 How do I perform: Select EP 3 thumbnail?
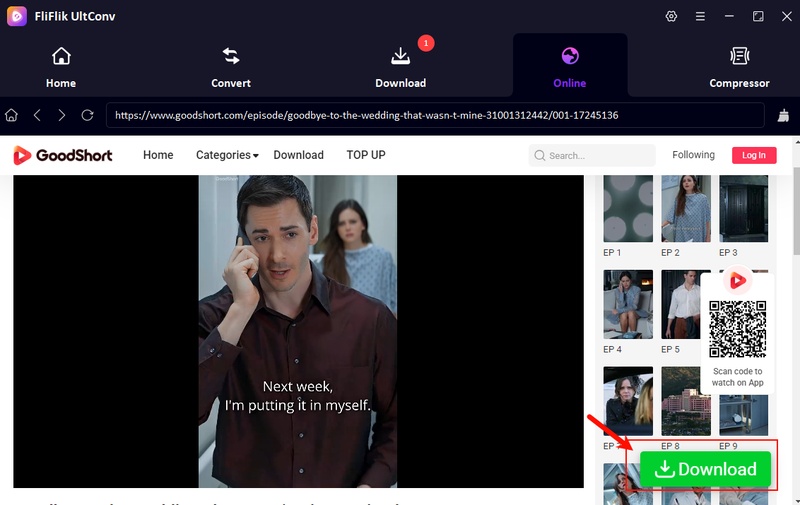pyautogui.click(x=743, y=209)
